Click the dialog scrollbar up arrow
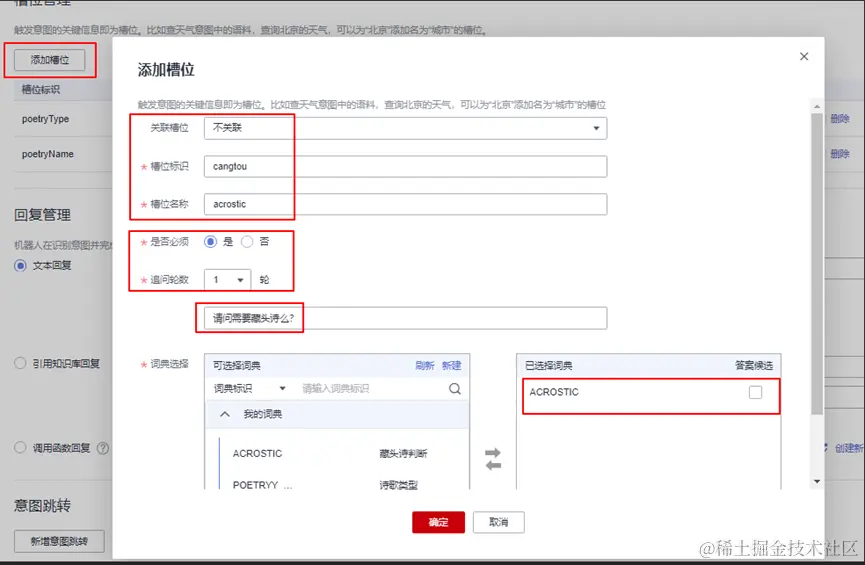Image resolution: width=865 pixels, height=565 pixels. 816,106
